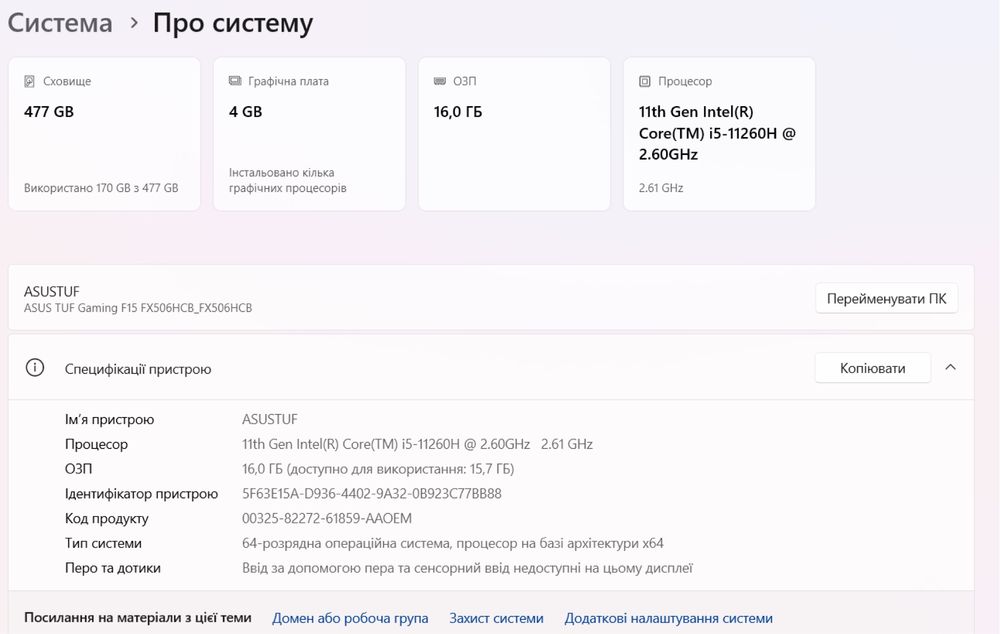Click the Код продукту label
Image resolution: width=1000 pixels, height=634 pixels.
tap(107, 519)
